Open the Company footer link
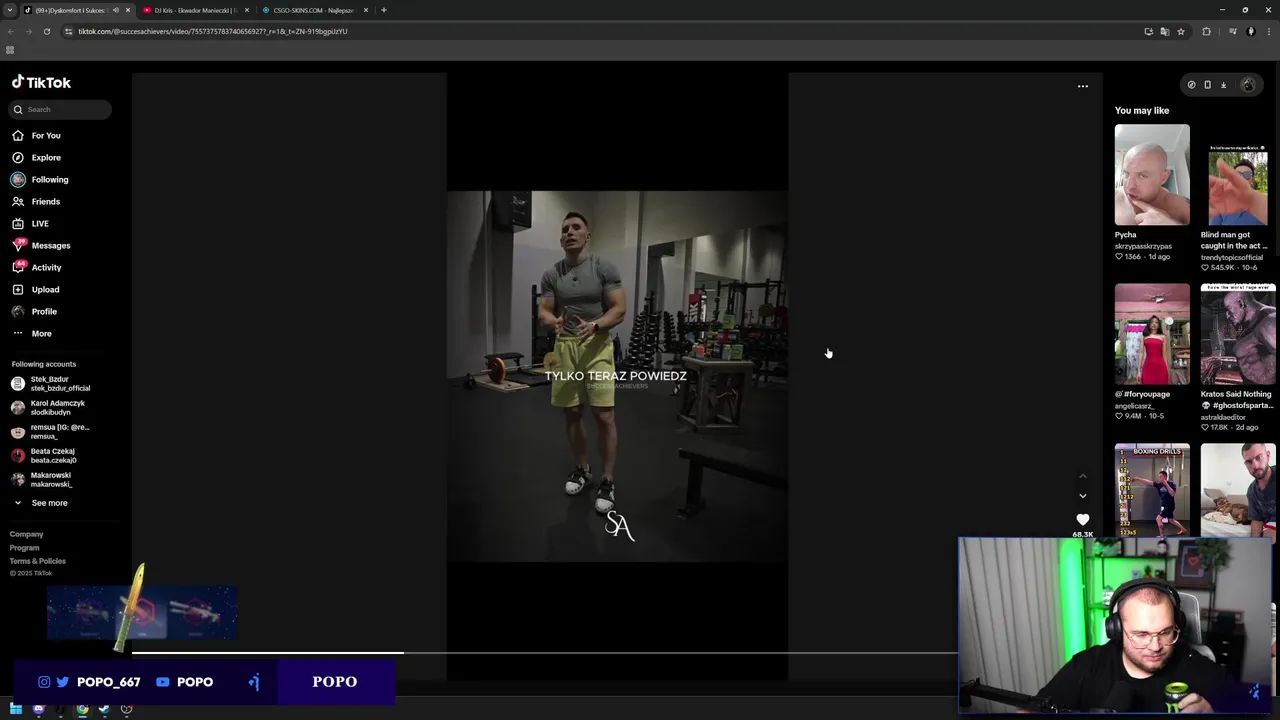This screenshot has width=1280, height=720. [x=27, y=534]
